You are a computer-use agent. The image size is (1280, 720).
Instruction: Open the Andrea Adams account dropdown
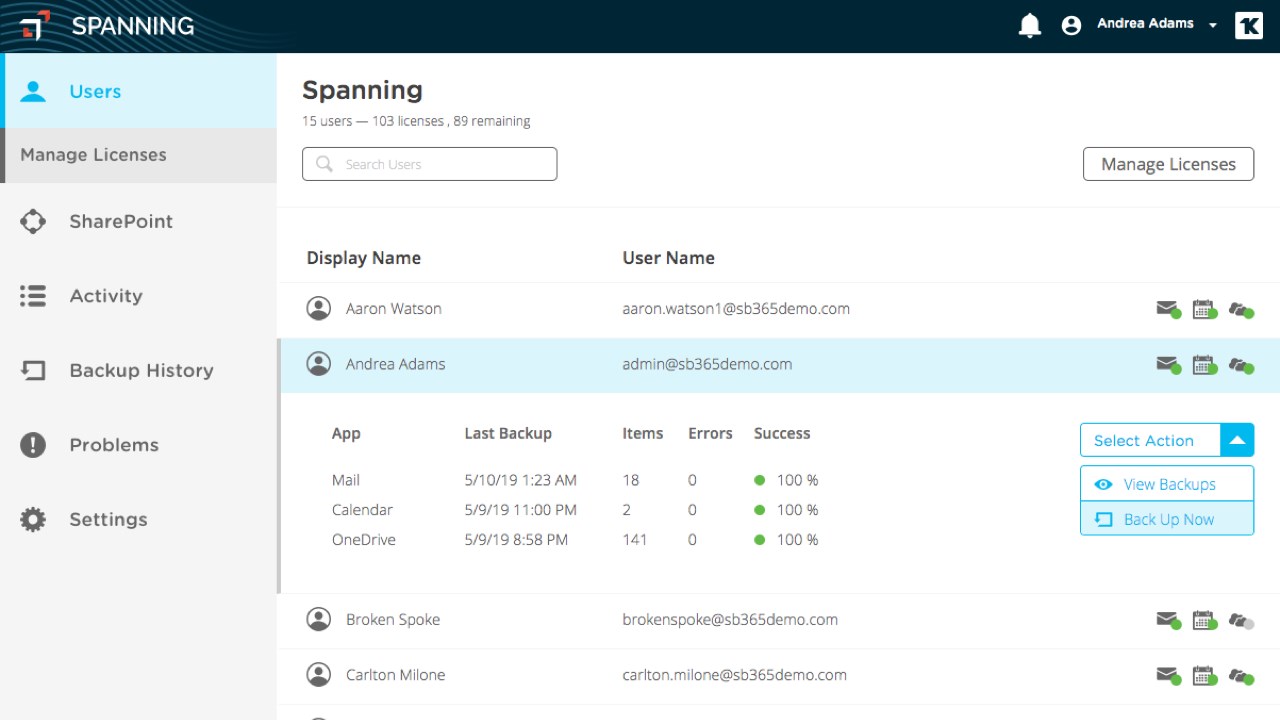pyautogui.click(x=1157, y=24)
